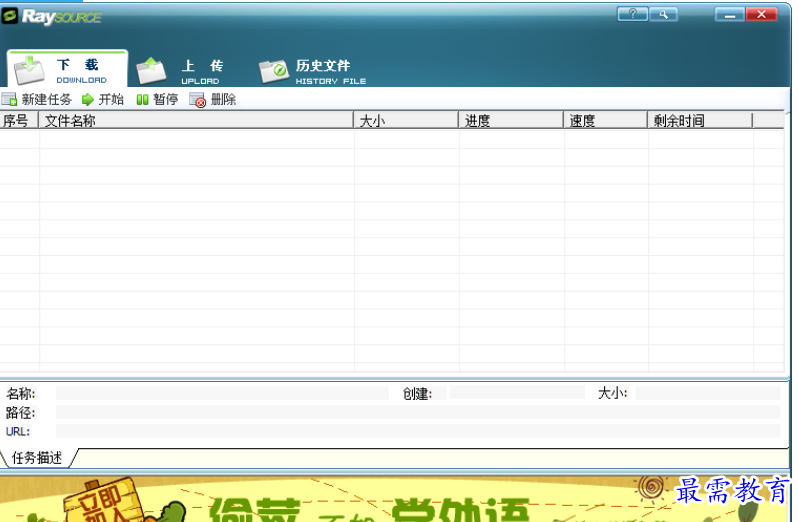Click the 创建 field

517,392
